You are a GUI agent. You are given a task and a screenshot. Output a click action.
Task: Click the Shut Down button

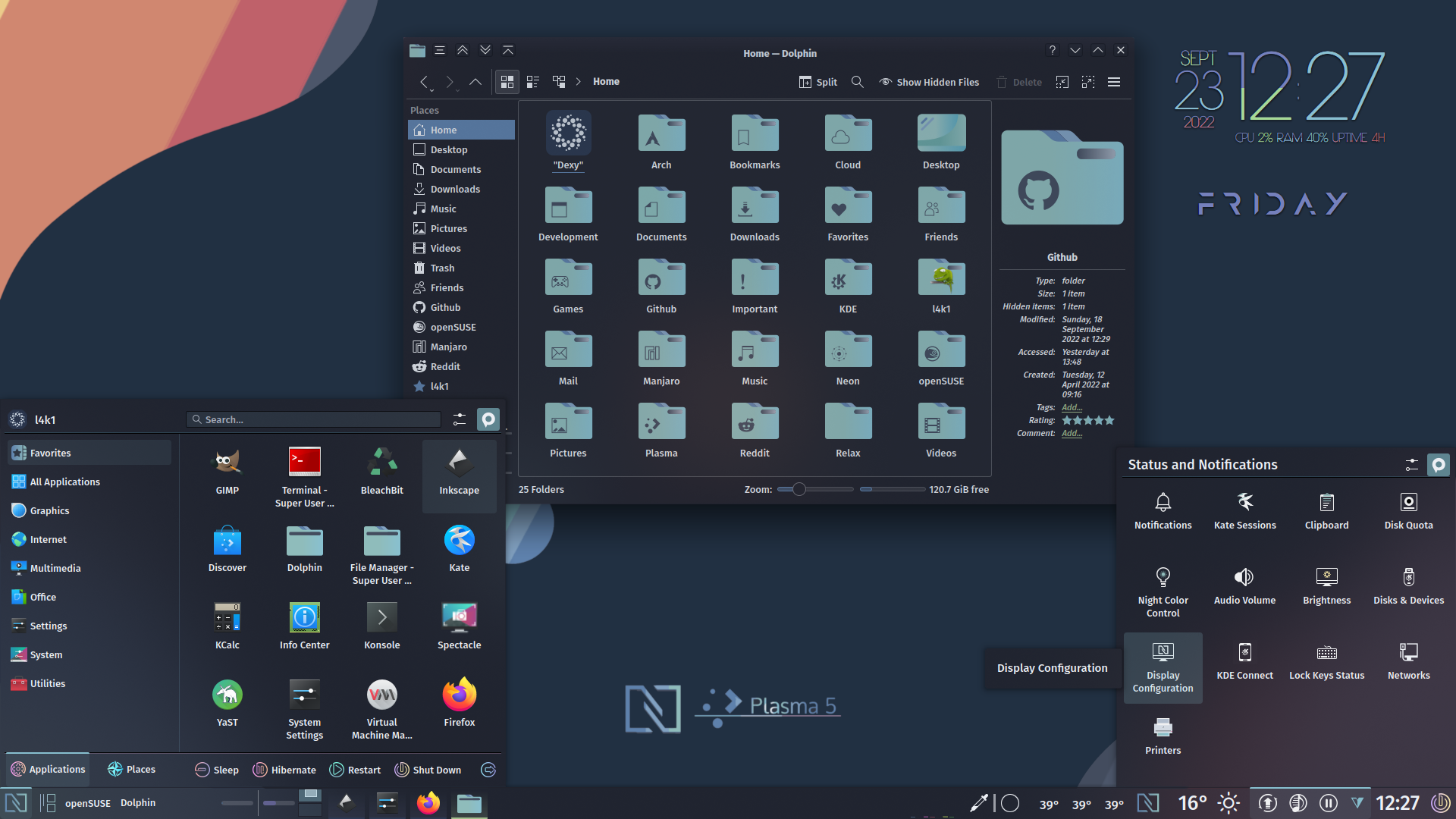coord(428,770)
